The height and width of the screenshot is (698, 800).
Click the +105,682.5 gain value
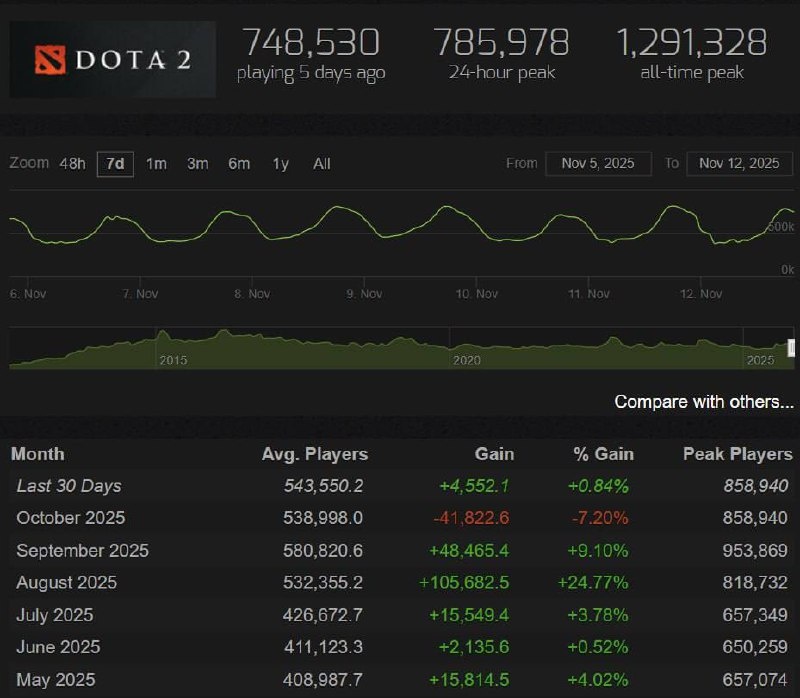(x=464, y=583)
